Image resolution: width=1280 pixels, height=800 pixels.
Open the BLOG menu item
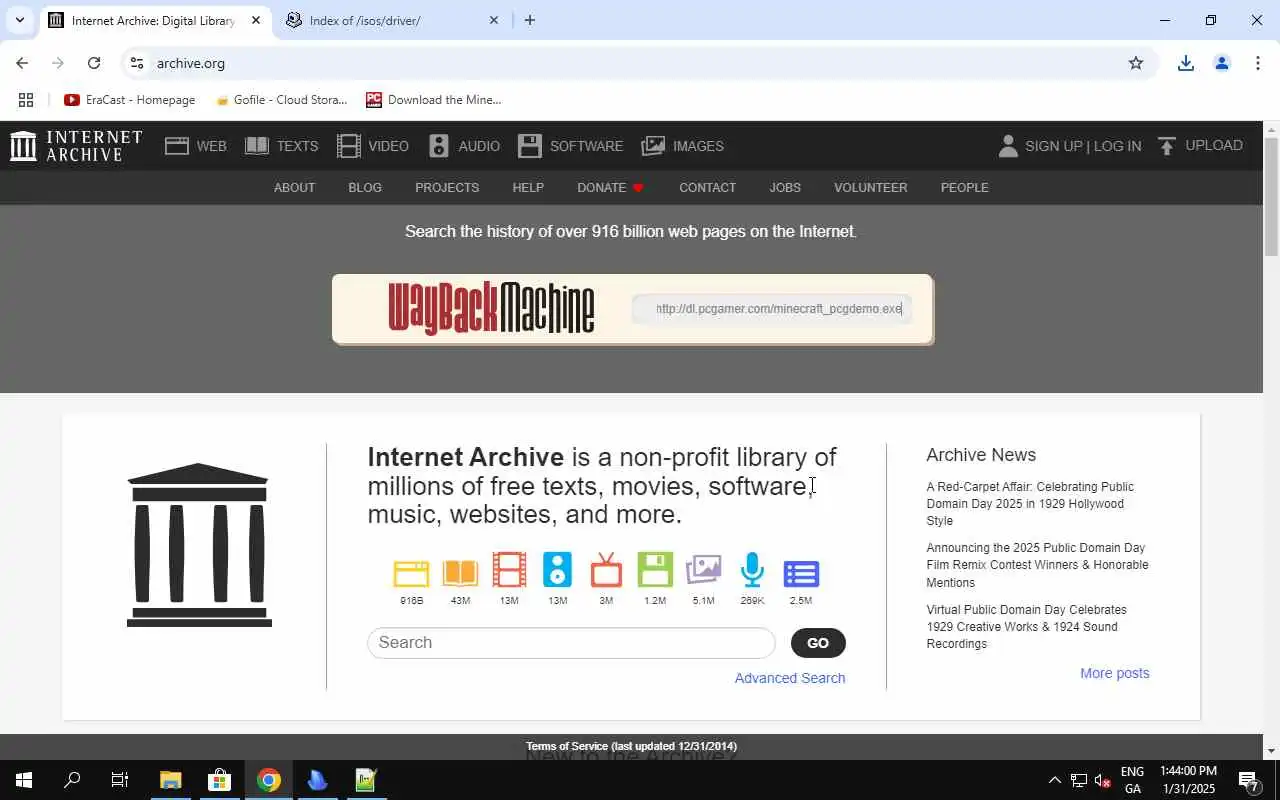pos(365,187)
